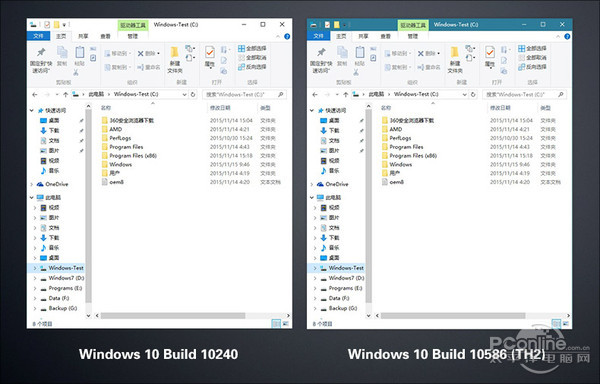This screenshot has width=600, height=384.
Task: Switch to details view icon in Build 10586 status bar
Action: [x=556, y=324]
